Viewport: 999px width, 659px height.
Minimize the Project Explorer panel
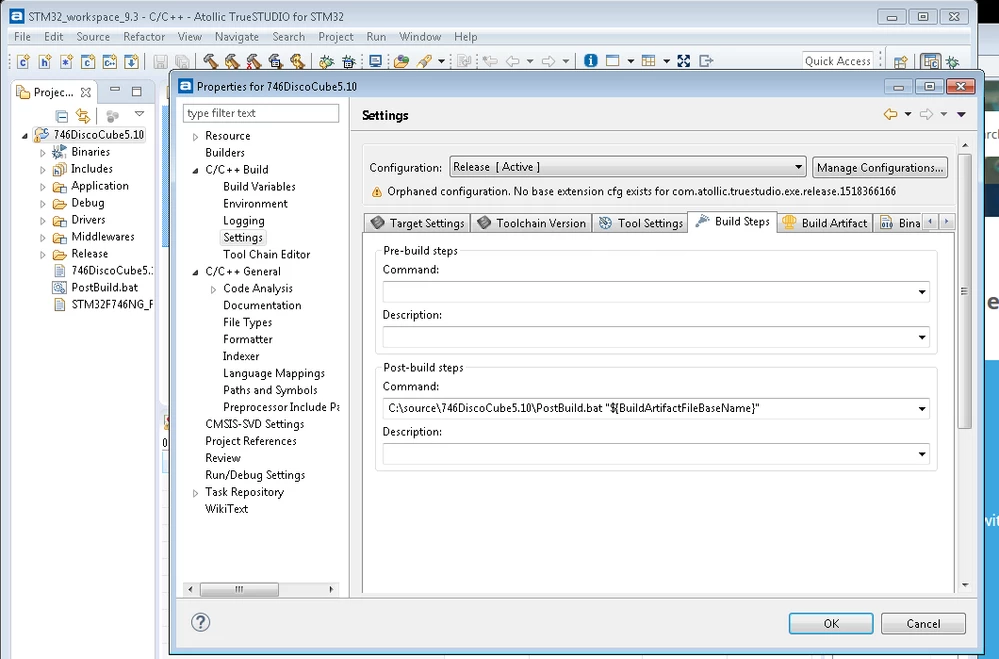[115, 90]
